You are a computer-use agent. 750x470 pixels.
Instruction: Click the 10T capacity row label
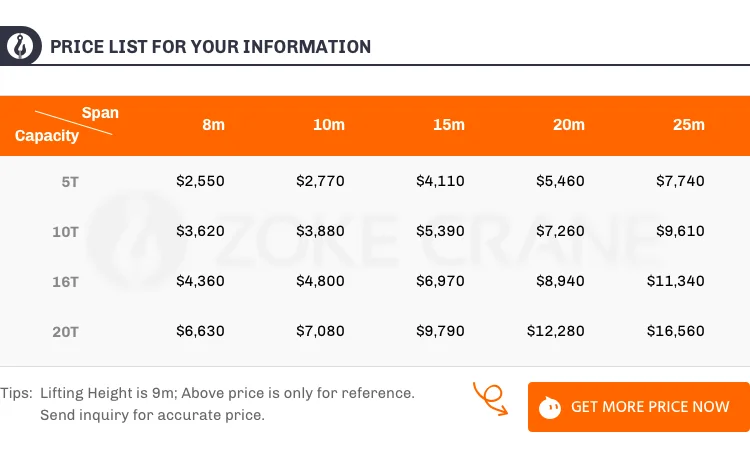pos(66,232)
